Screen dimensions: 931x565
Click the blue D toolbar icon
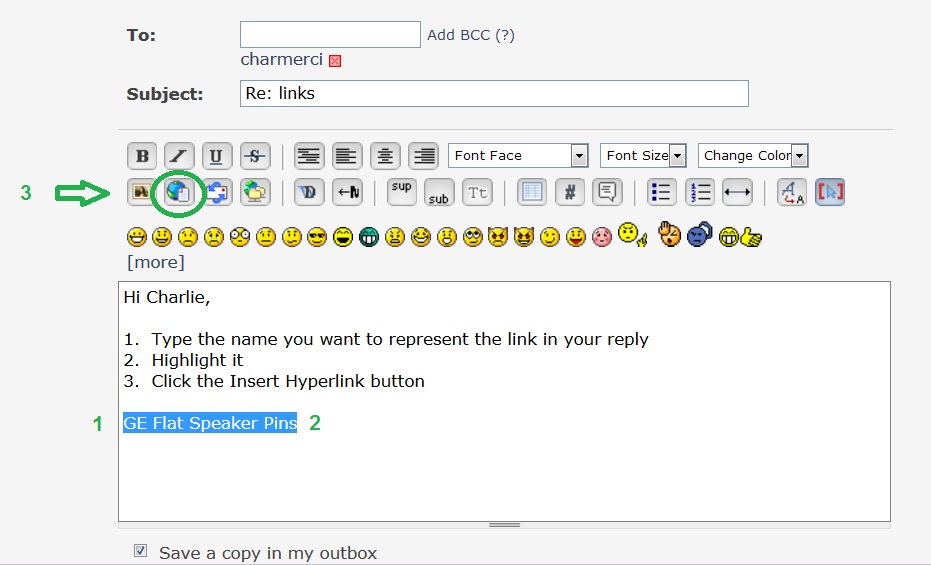[x=309, y=192]
